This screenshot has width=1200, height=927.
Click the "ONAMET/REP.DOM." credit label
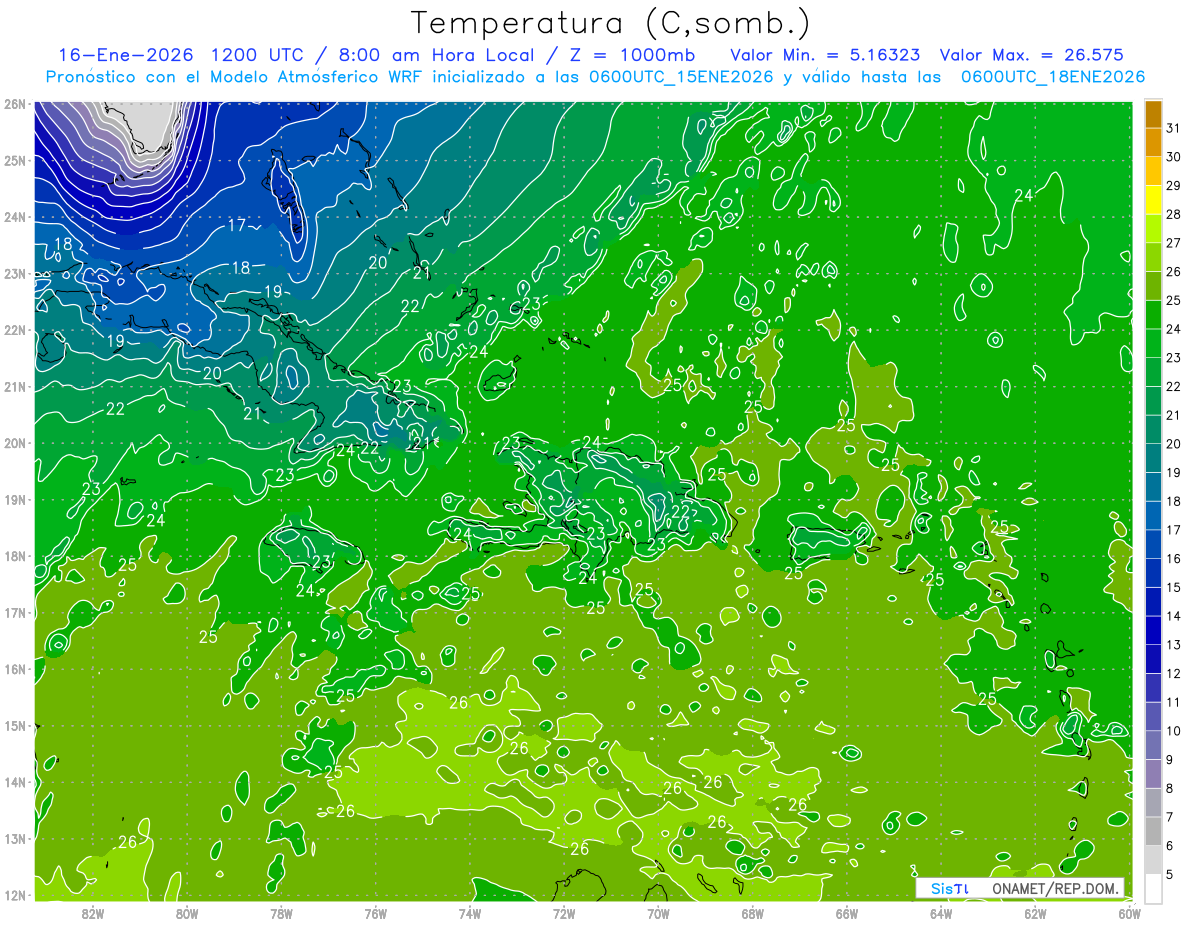pos(1055,888)
